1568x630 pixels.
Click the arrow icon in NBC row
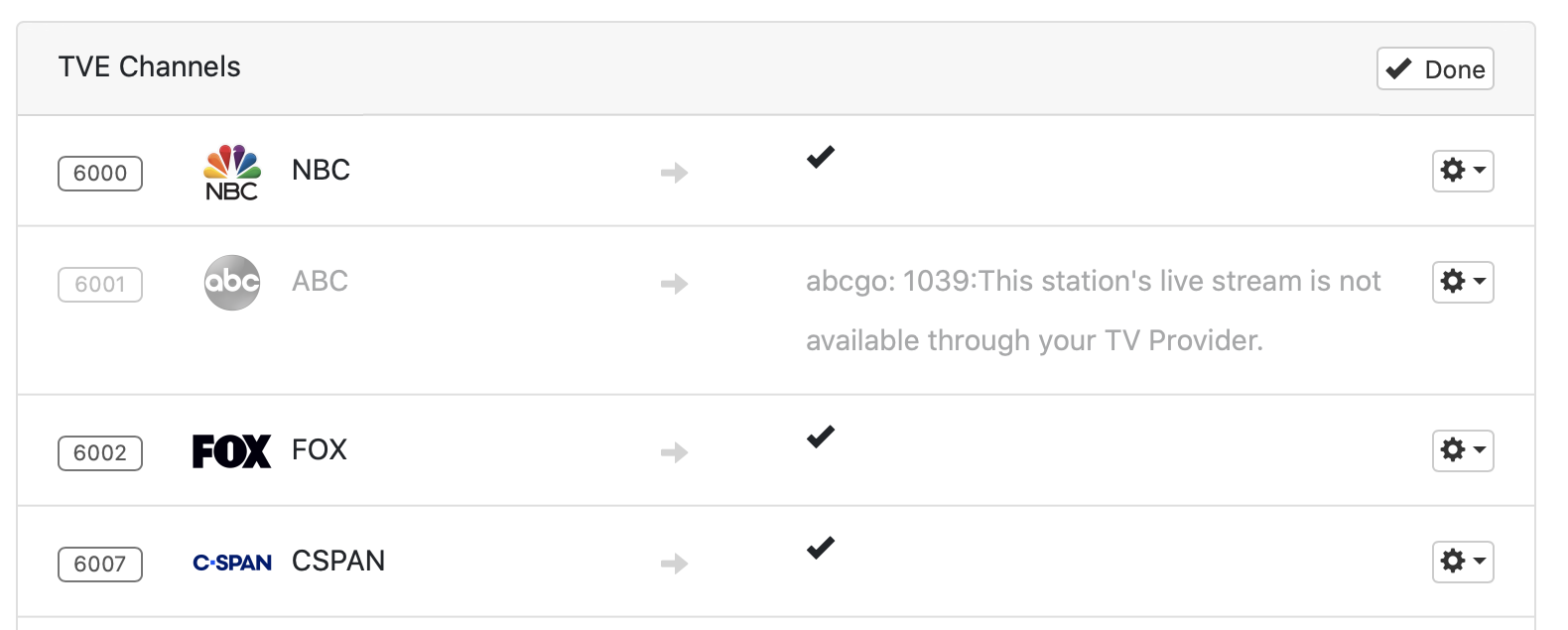point(674,173)
